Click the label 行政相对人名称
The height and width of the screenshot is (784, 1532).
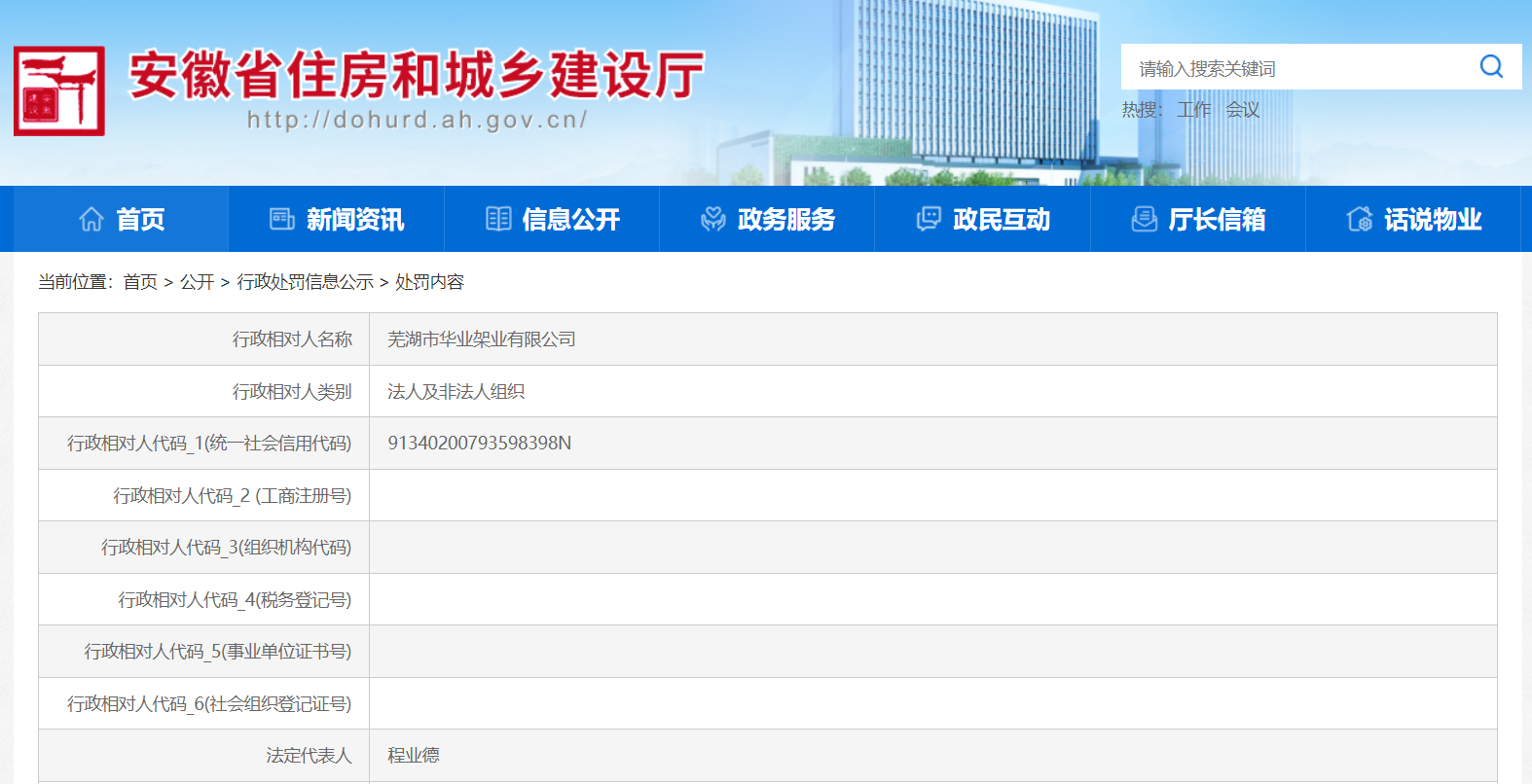[x=292, y=339]
